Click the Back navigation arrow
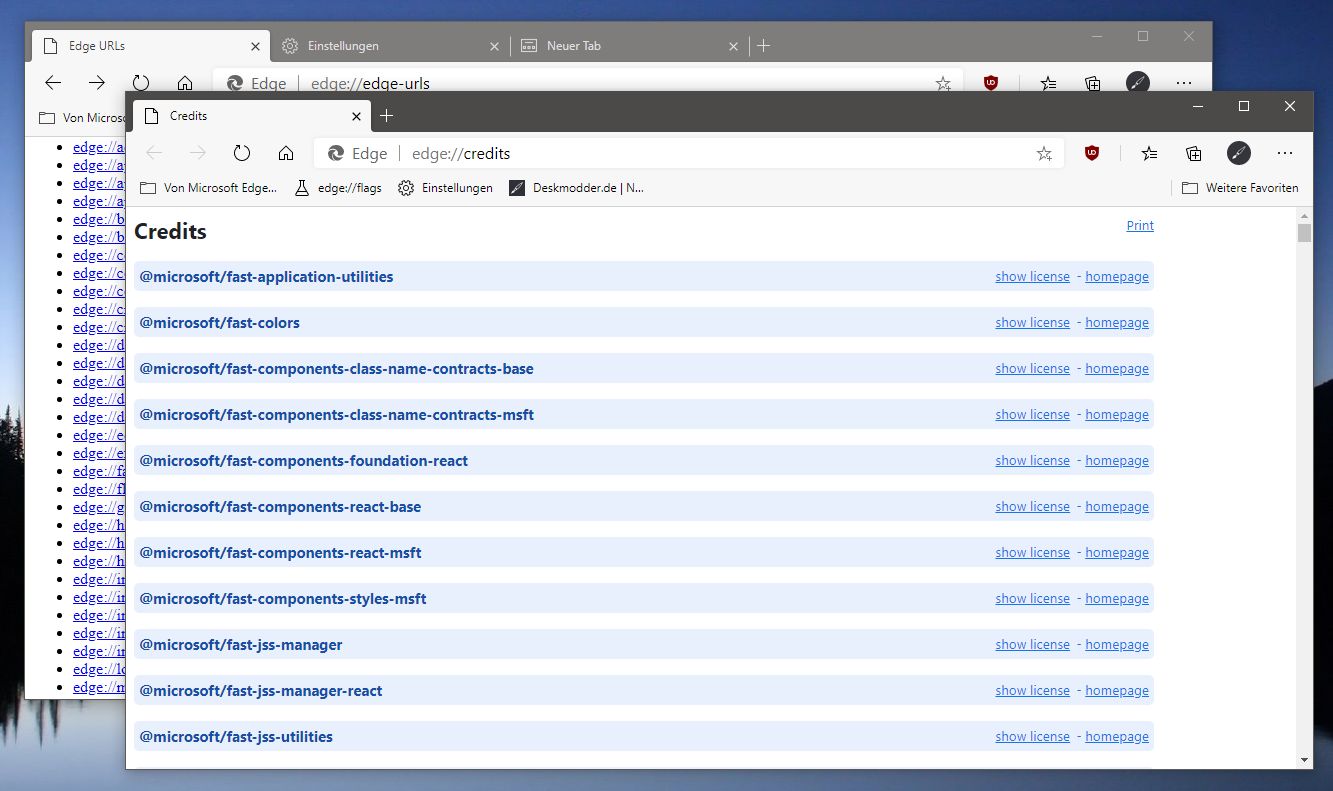Viewport: 1333px width, 791px height. (x=152, y=152)
